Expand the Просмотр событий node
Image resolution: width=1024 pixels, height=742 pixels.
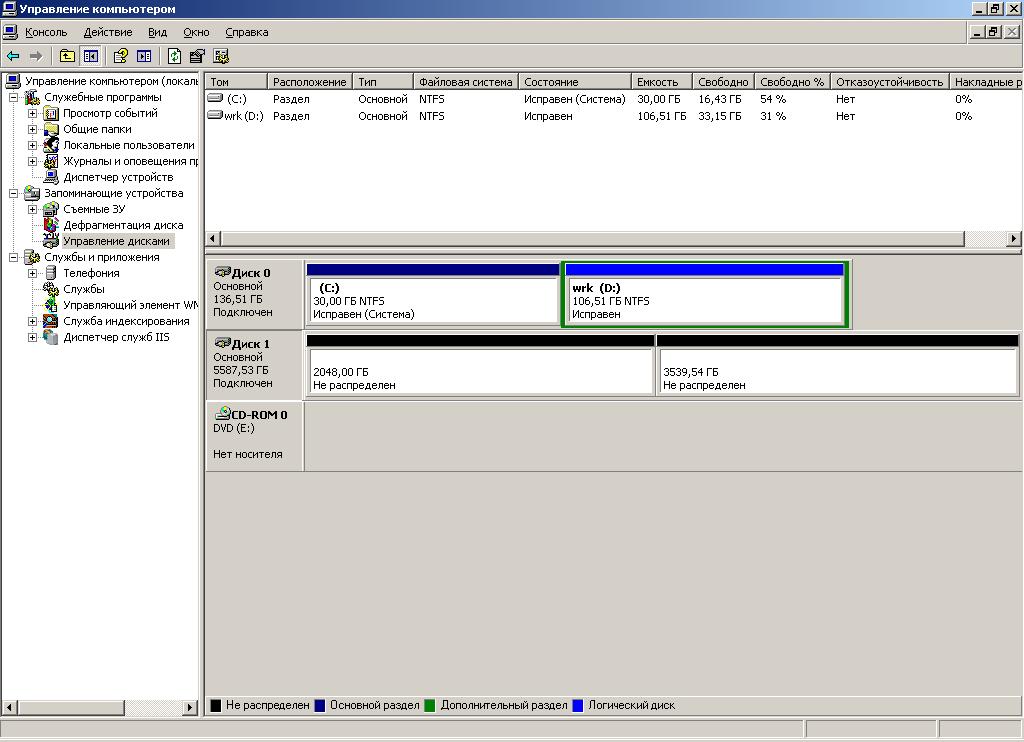(33, 113)
